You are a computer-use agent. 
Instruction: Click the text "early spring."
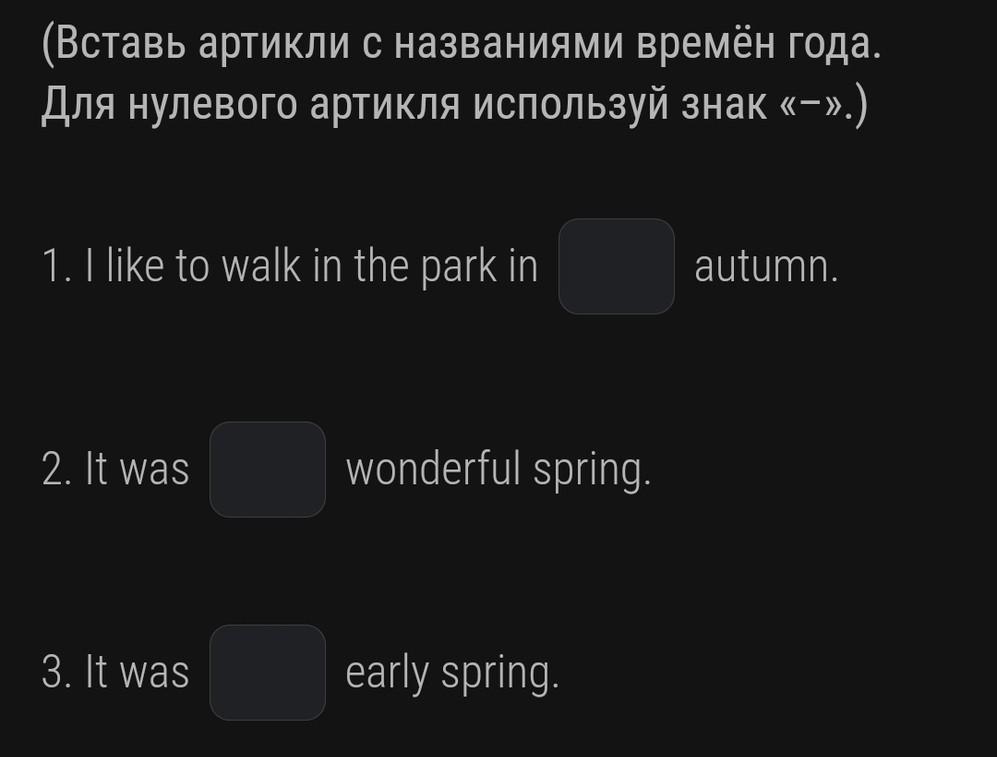452,673
